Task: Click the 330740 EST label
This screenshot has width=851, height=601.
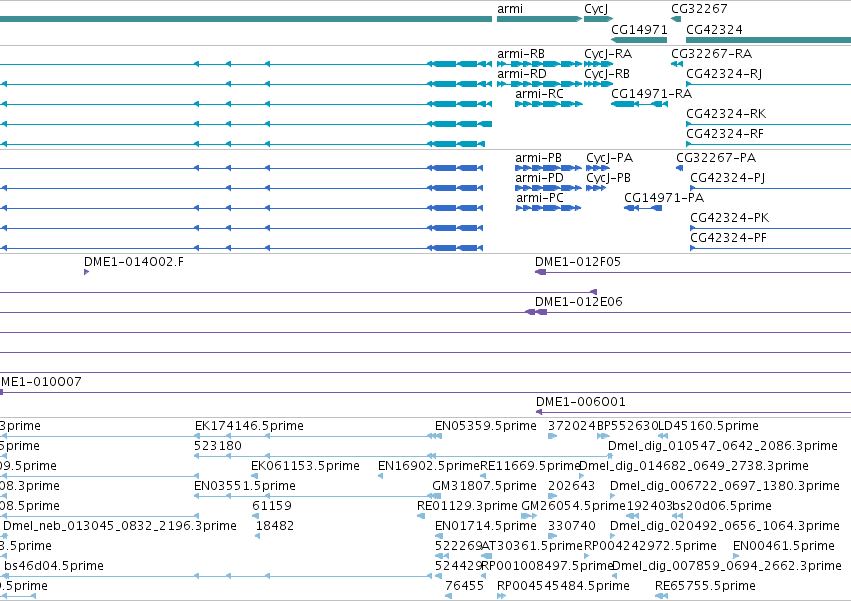Action: pyautogui.click(x=572, y=526)
